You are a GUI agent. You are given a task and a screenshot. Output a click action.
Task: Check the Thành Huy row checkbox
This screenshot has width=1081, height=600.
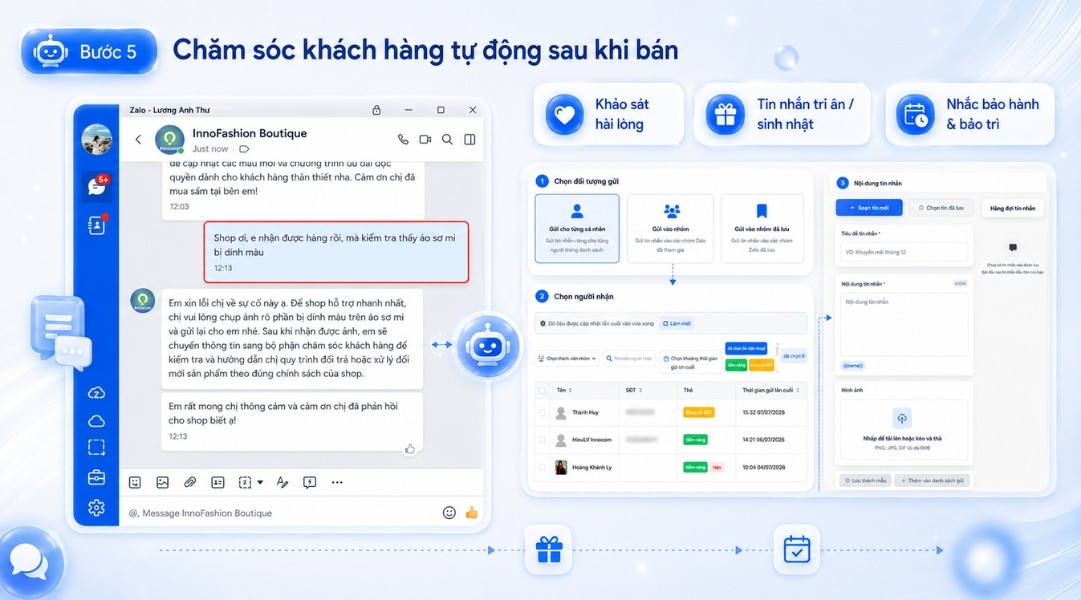[x=543, y=412]
